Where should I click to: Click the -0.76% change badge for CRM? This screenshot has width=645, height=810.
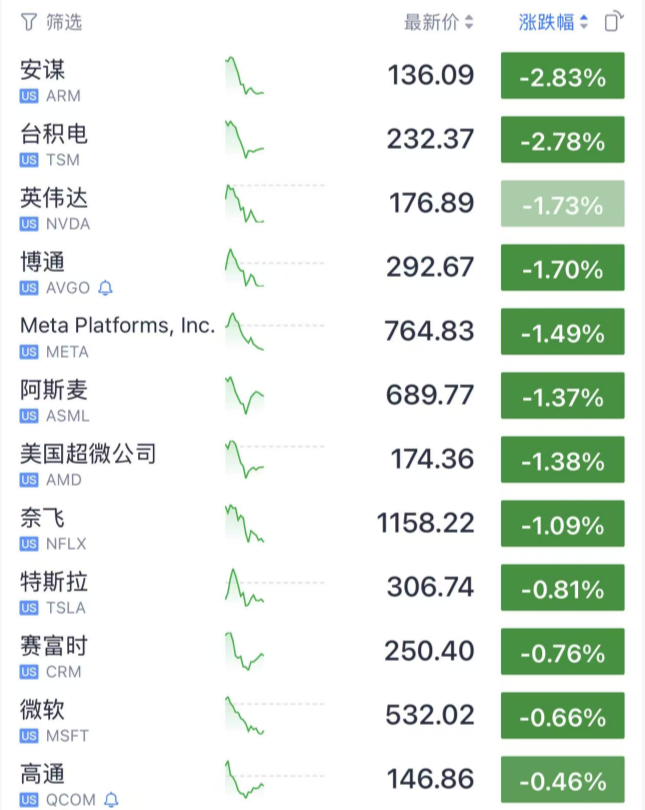[x=562, y=653]
